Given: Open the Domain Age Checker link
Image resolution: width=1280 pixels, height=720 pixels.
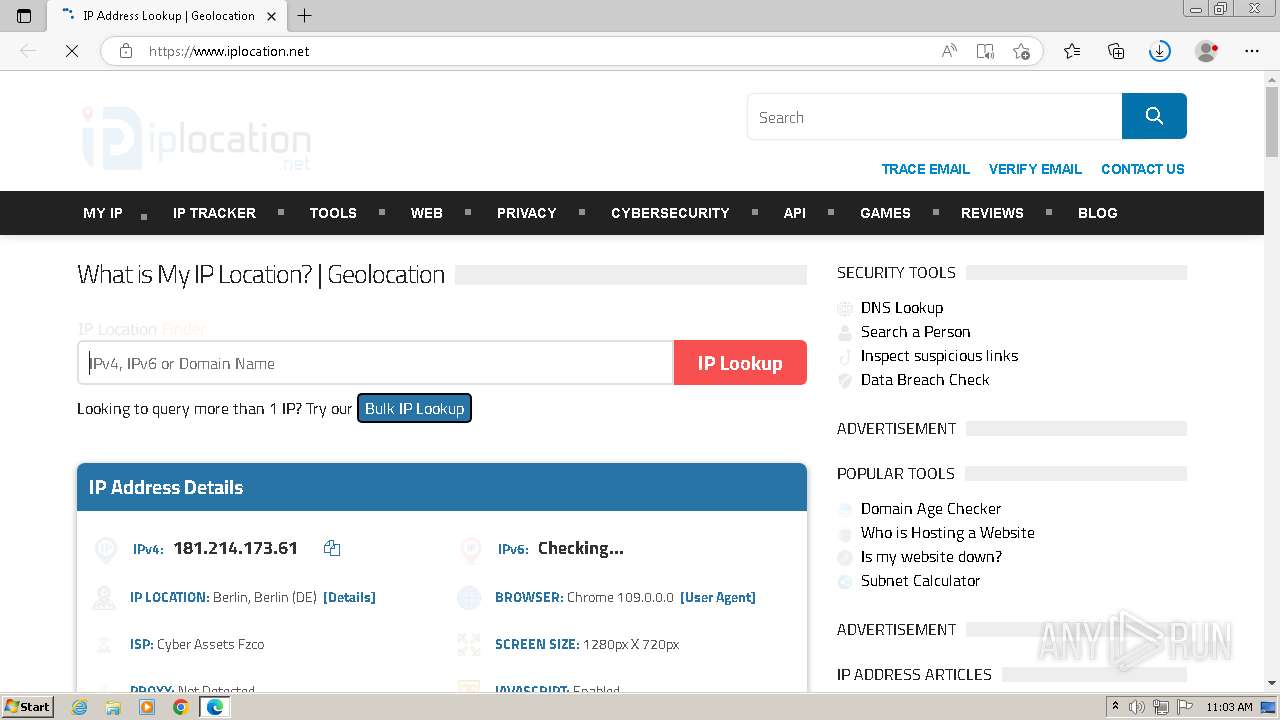Looking at the screenshot, I should (931, 509).
